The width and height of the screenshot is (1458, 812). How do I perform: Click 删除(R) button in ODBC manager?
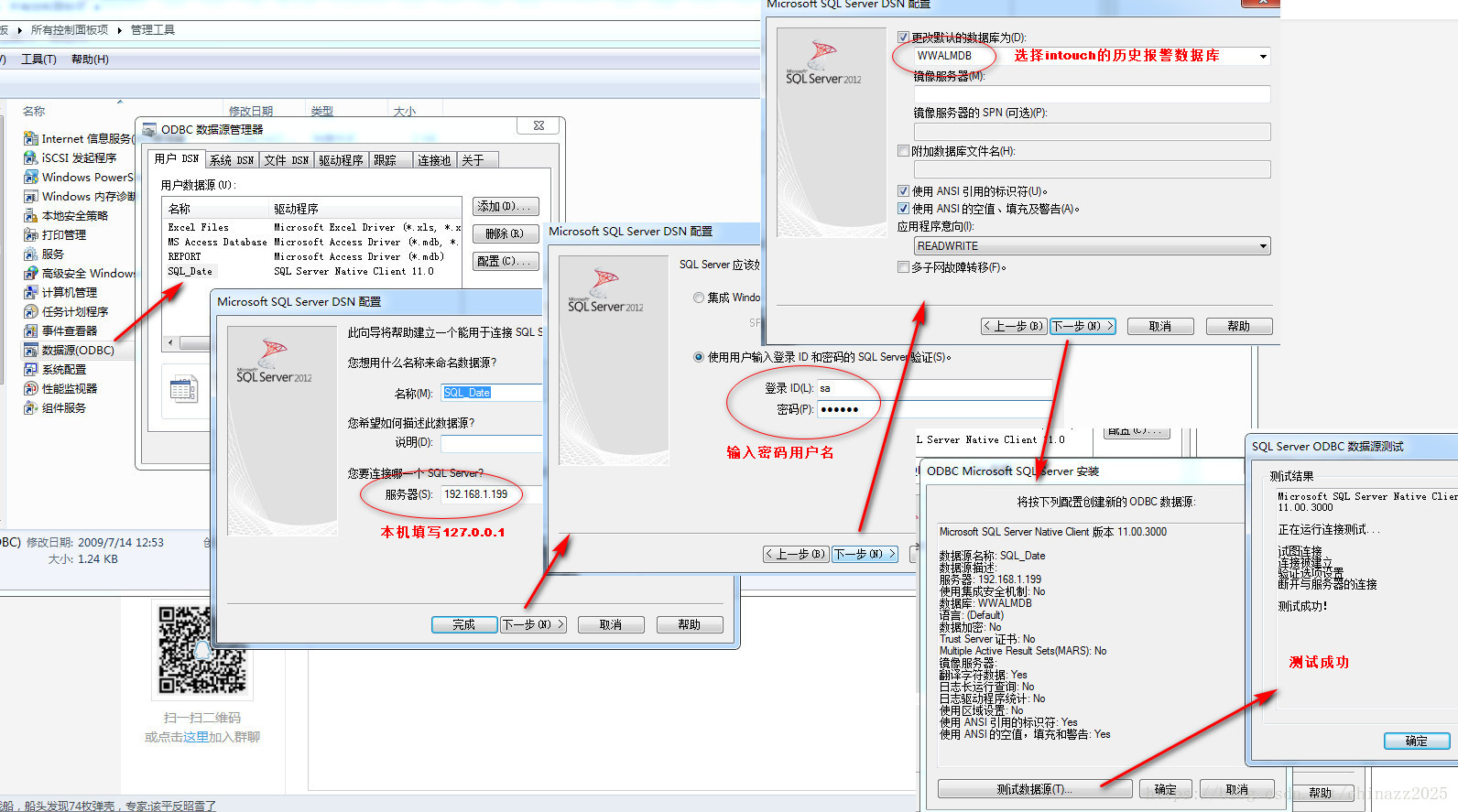click(506, 234)
